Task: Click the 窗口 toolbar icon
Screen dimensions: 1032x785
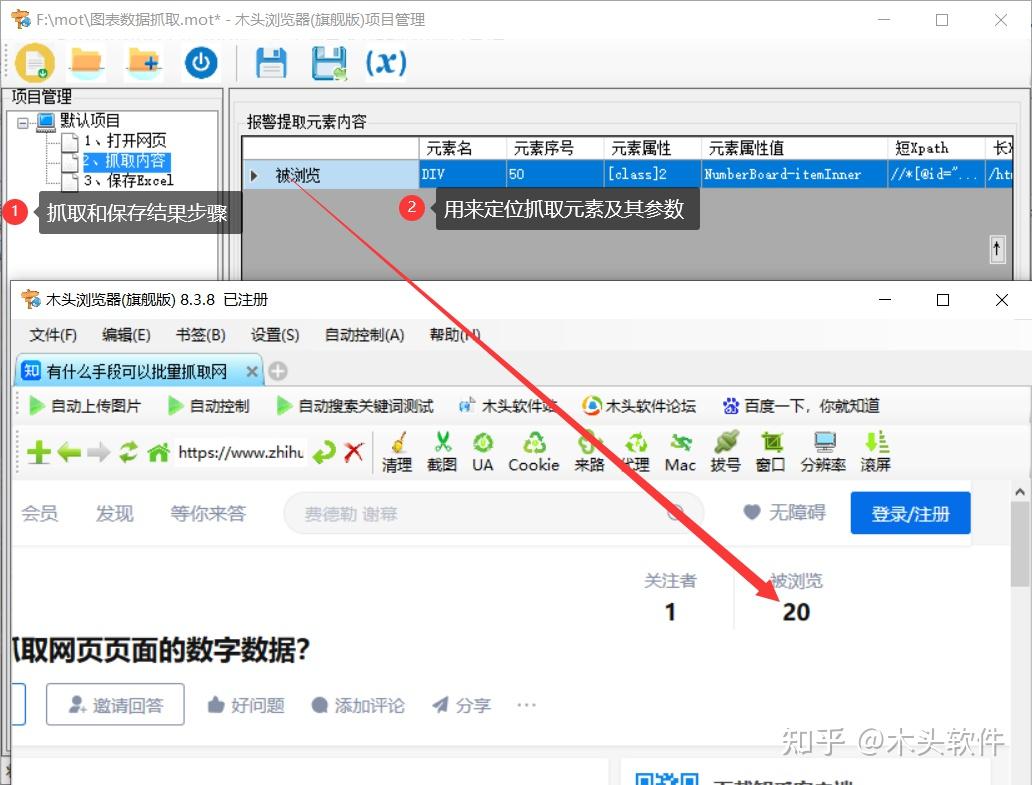Action: [x=771, y=452]
